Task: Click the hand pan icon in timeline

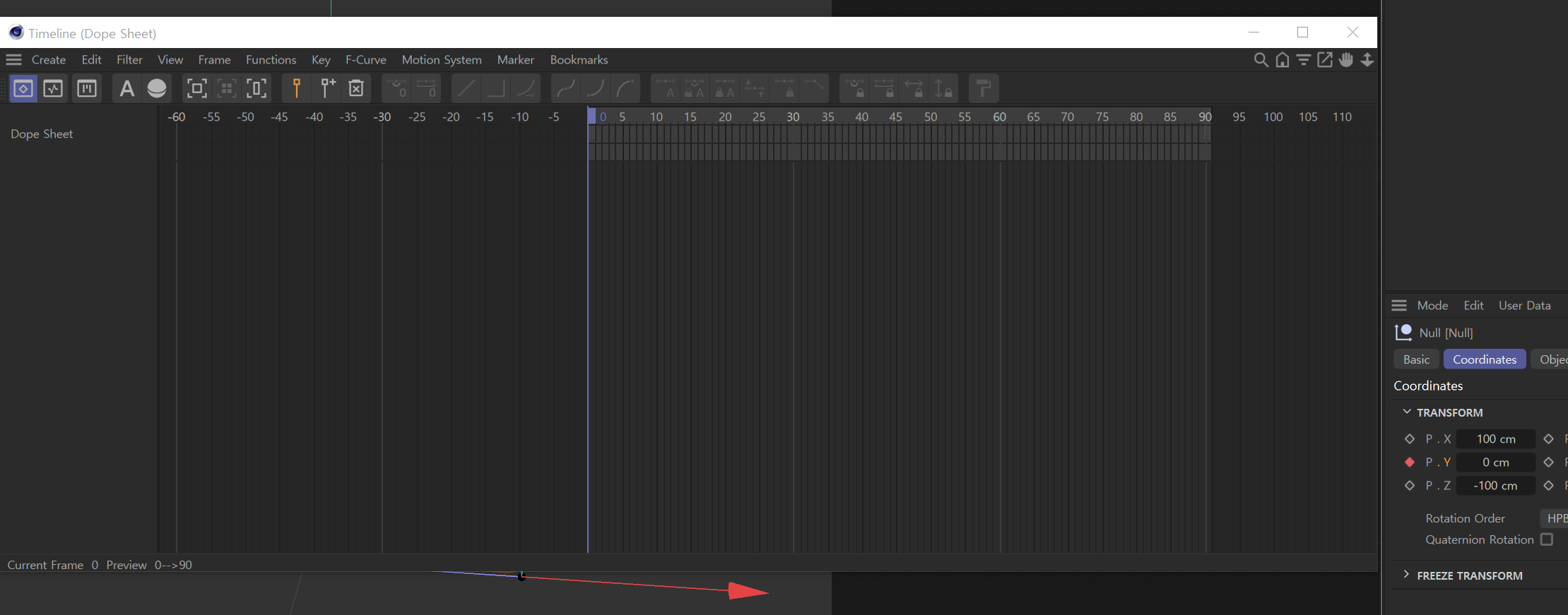Action: point(1346,60)
